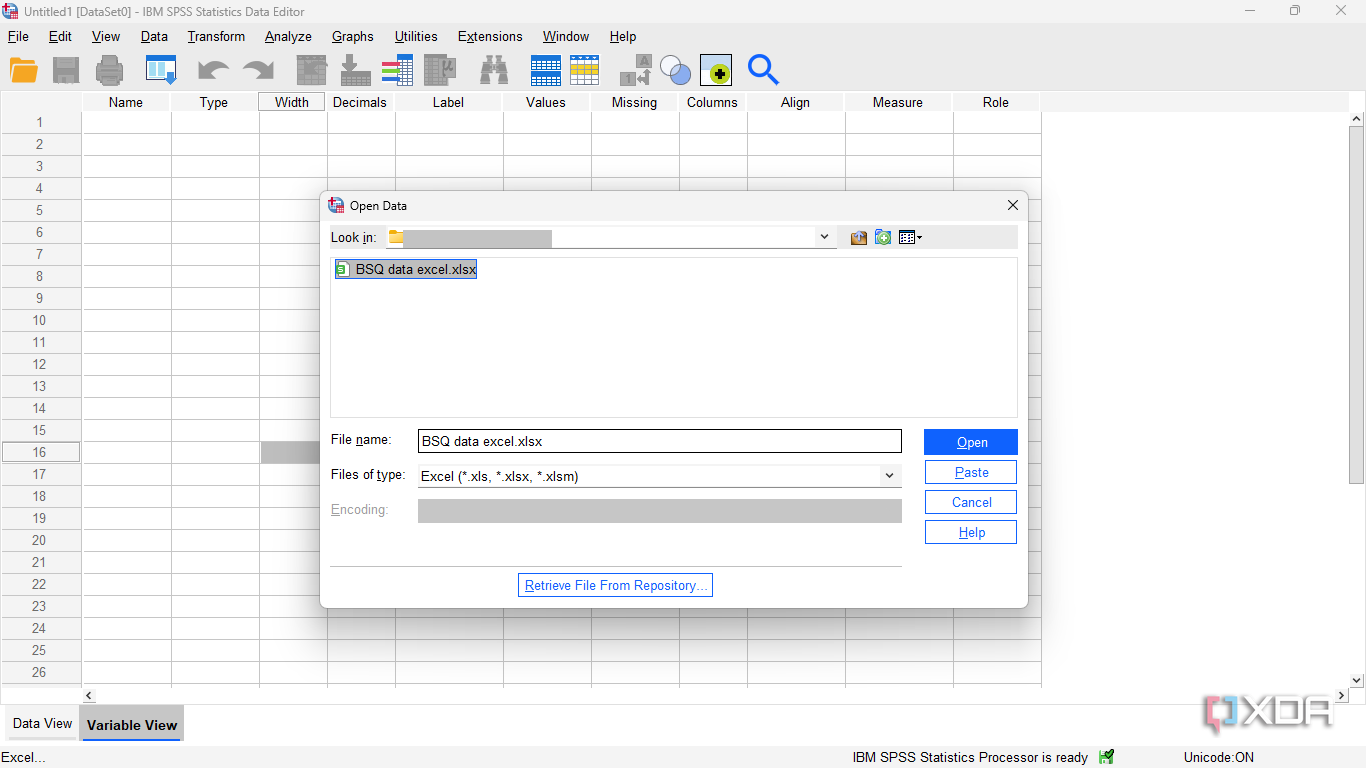
Task: Click the Redo arrow icon
Action: click(x=258, y=70)
